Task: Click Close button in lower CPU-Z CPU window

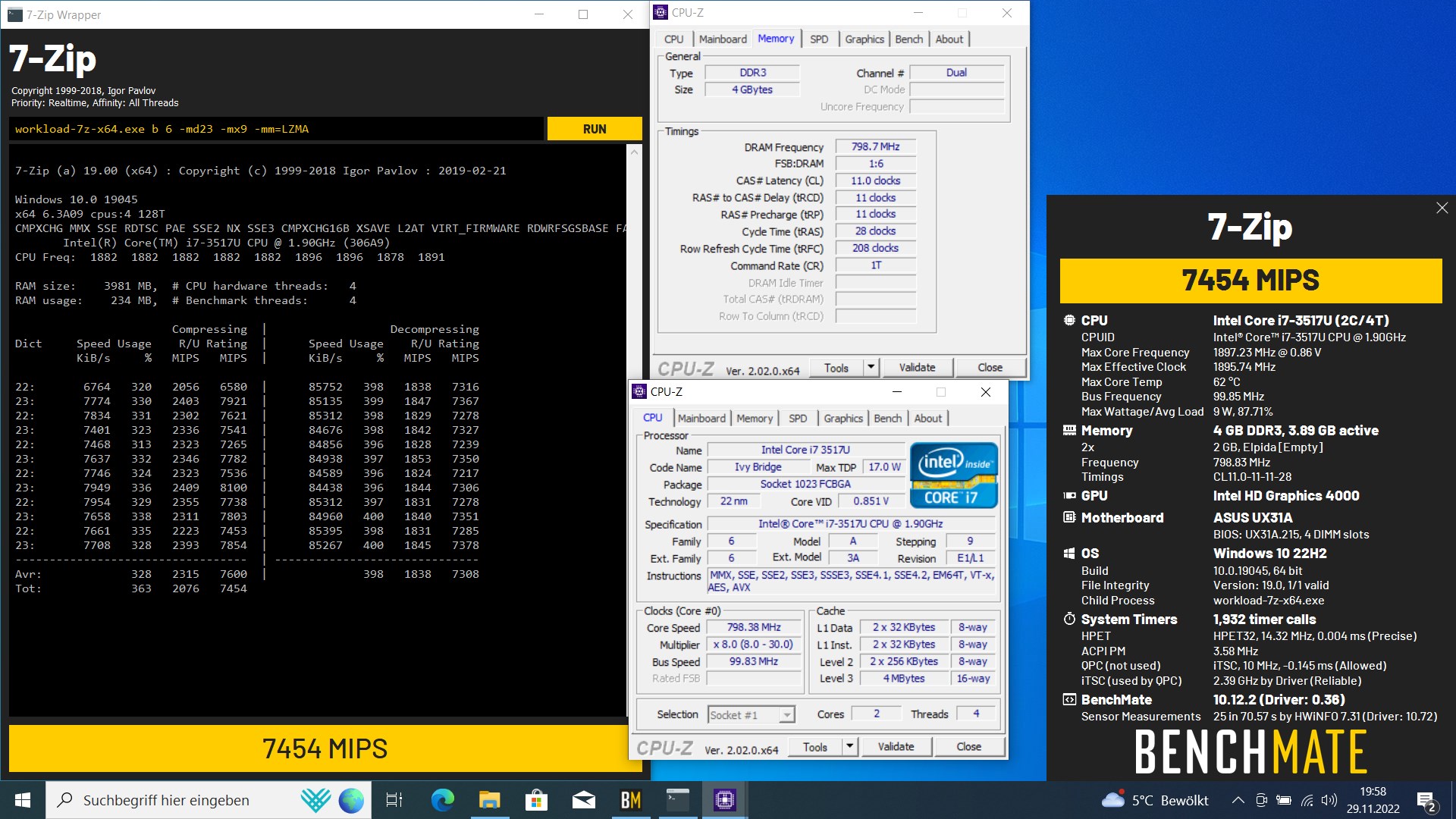Action: click(x=968, y=747)
